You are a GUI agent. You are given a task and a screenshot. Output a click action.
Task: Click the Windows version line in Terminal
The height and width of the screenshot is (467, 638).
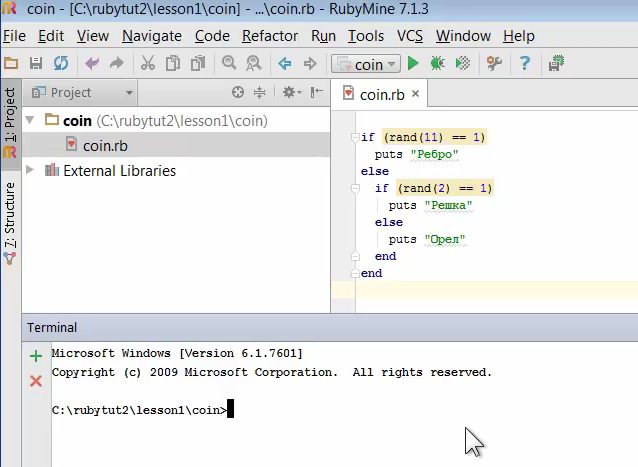[177, 353]
